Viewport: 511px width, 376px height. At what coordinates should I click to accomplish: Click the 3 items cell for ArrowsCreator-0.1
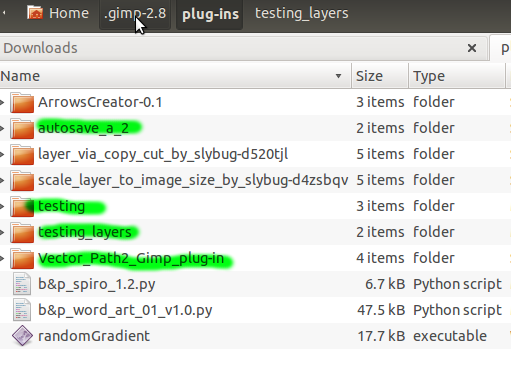click(x=380, y=102)
